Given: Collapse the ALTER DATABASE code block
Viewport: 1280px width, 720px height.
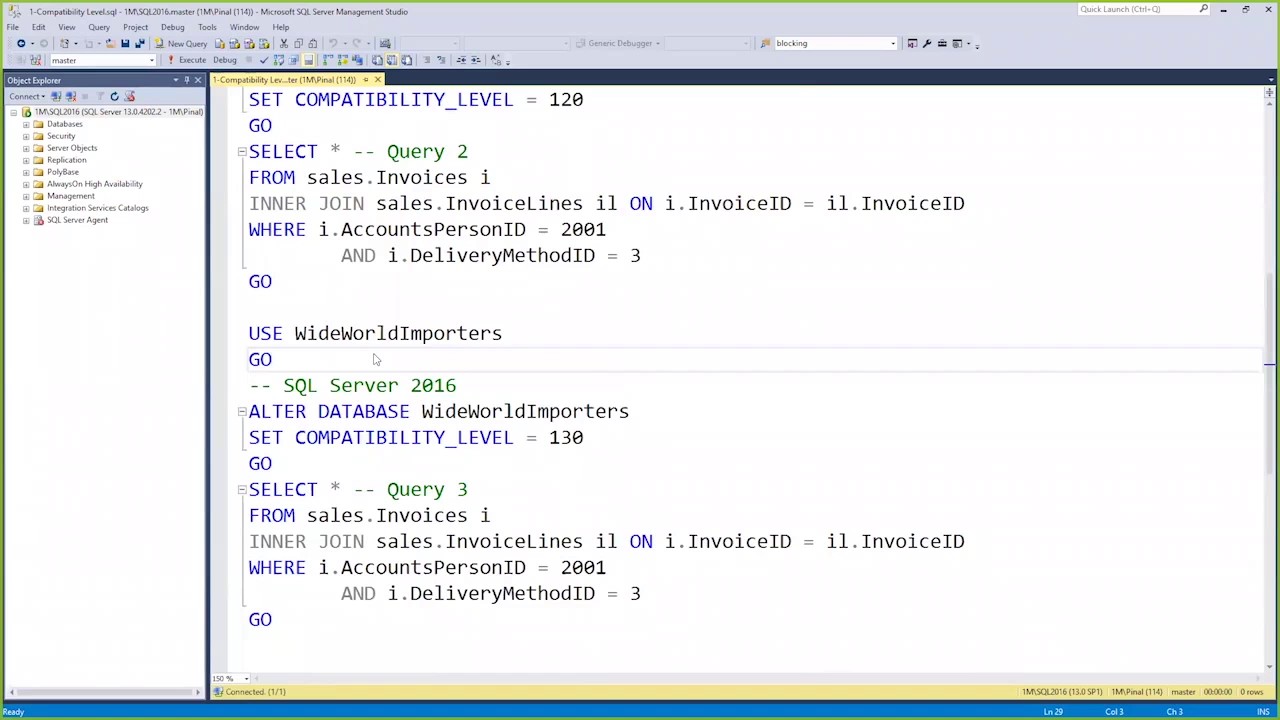Looking at the screenshot, I should click(x=241, y=412).
